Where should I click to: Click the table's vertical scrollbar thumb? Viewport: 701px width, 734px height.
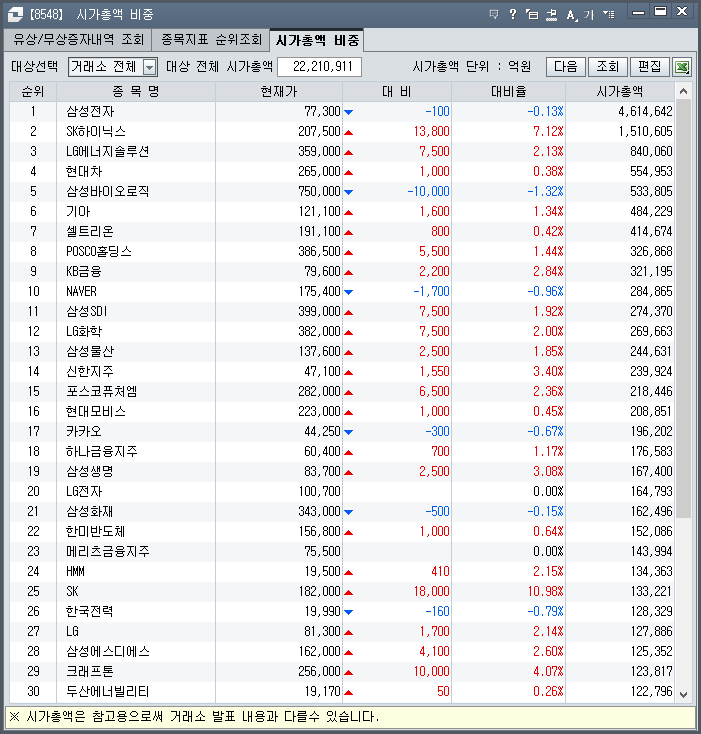(683, 309)
